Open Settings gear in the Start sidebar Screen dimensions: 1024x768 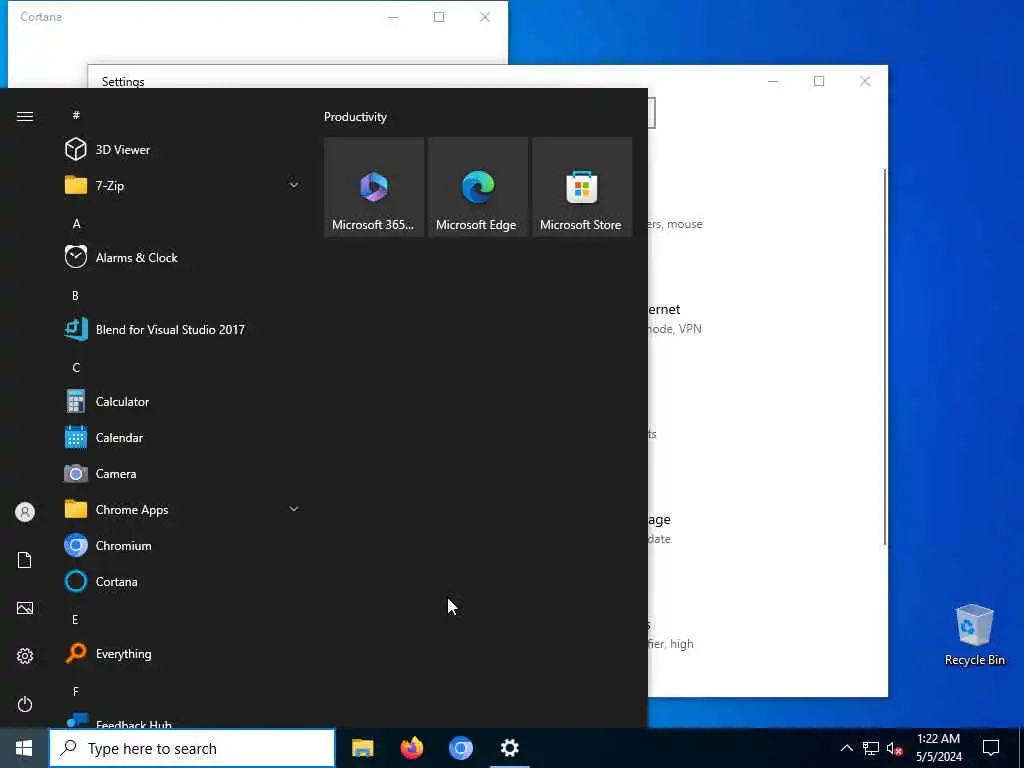(25, 656)
